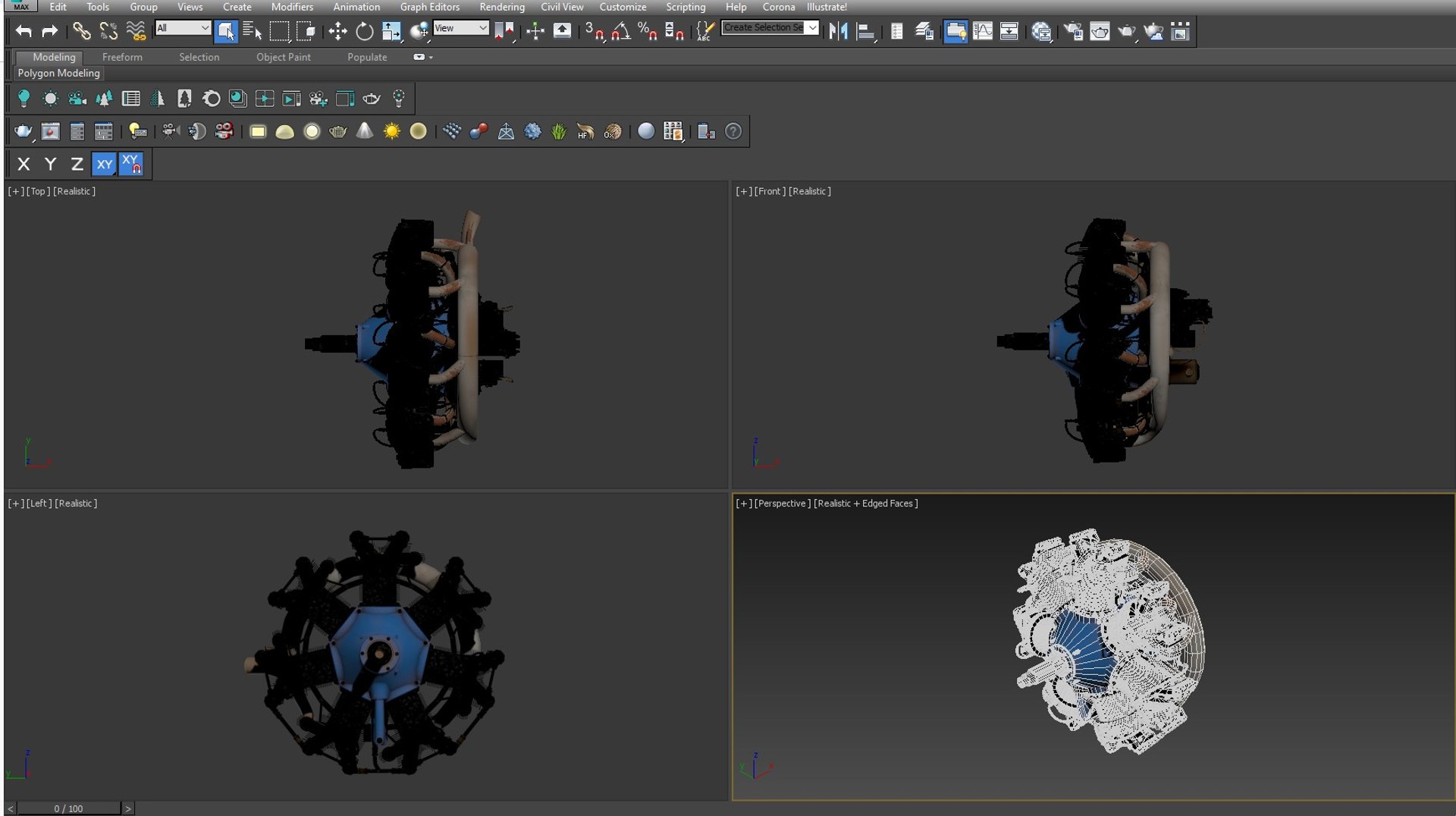Screen dimensions: 1456x816
Task: Open the Schematic View icon
Action: tap(1009, 31)
